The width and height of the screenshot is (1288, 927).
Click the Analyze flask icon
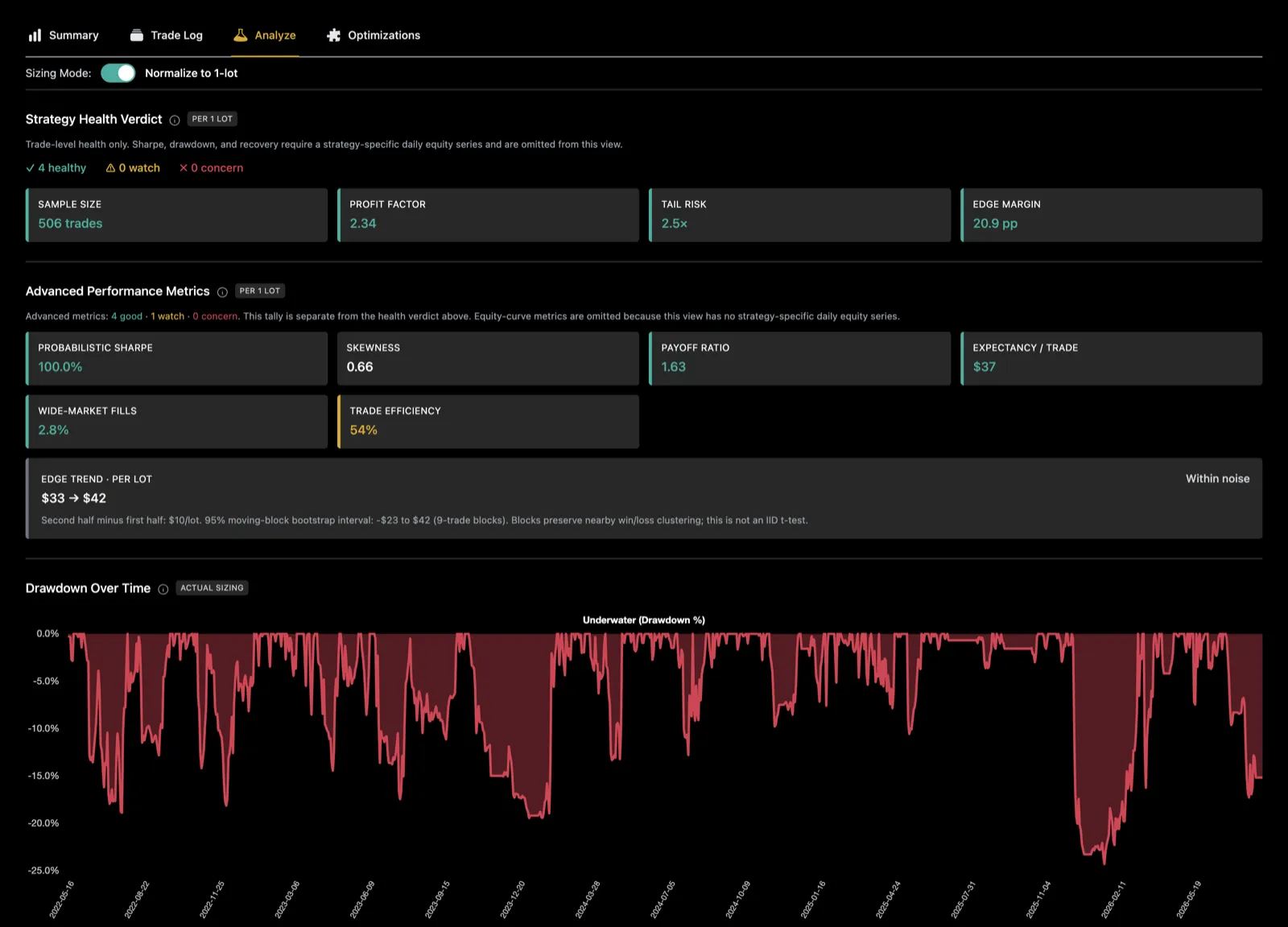(240, 35)
